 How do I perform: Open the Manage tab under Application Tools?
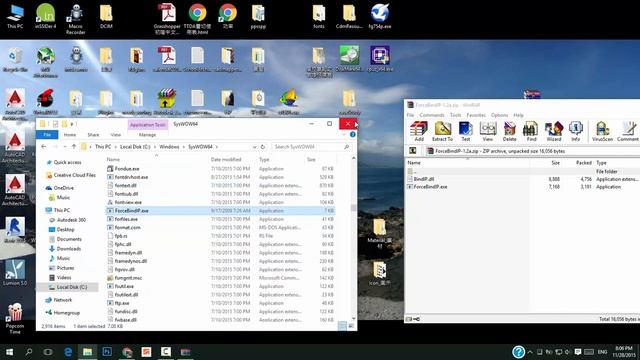pyautogui.click(x=147, y=135)
